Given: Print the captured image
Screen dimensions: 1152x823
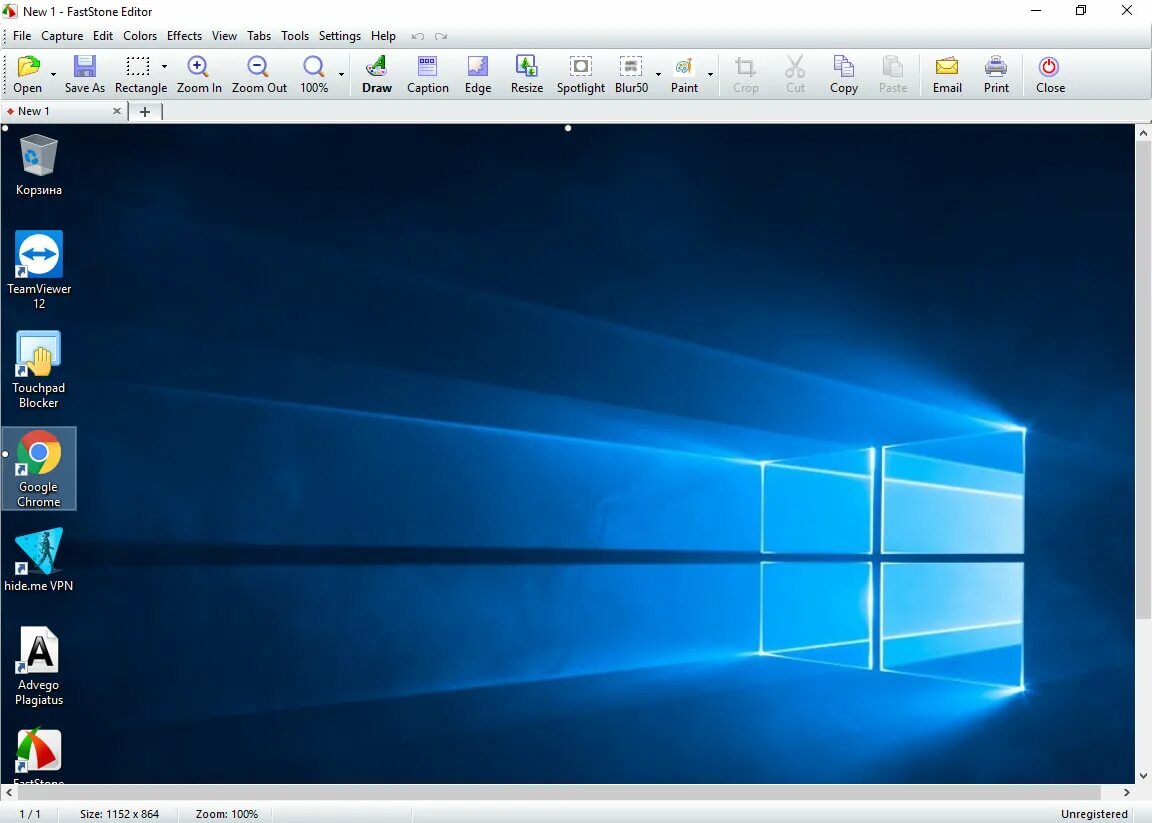Looking at the screenshot, I should tap(996, 74).
